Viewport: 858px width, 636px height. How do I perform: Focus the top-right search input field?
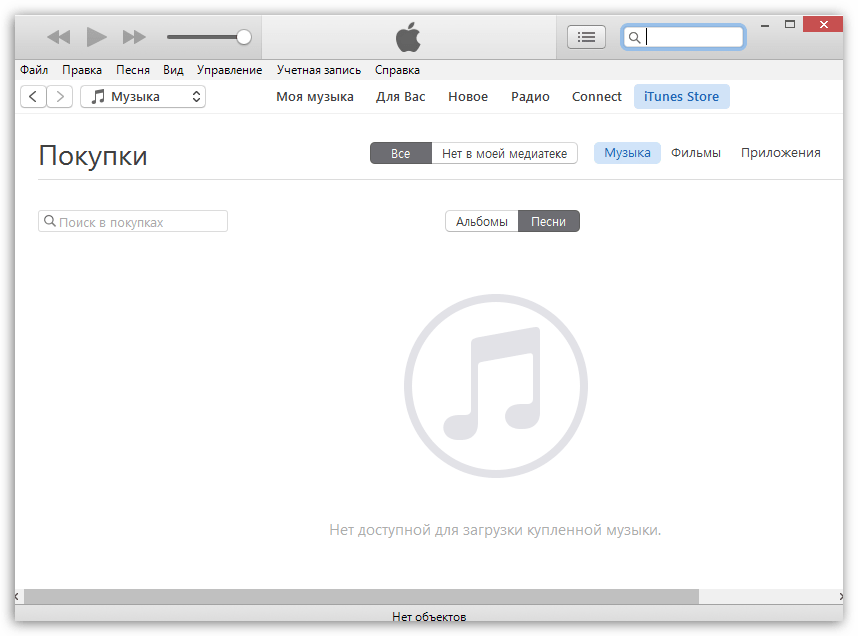[x=683, y=37]
